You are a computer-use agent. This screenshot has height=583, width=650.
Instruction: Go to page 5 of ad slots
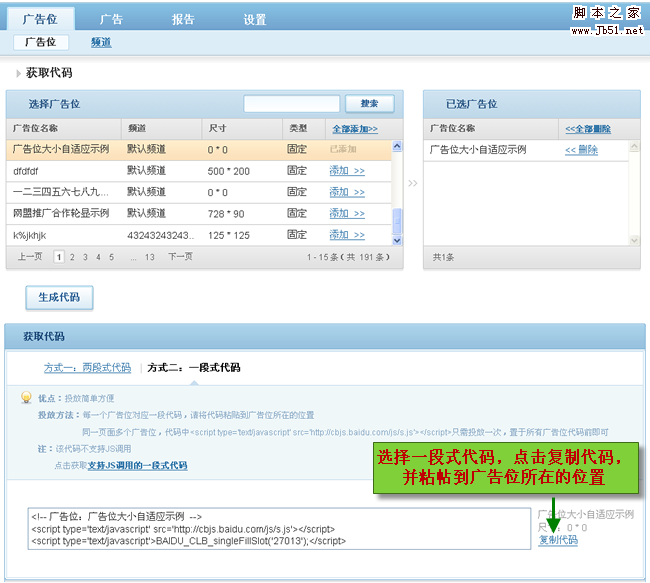point(112,257)
